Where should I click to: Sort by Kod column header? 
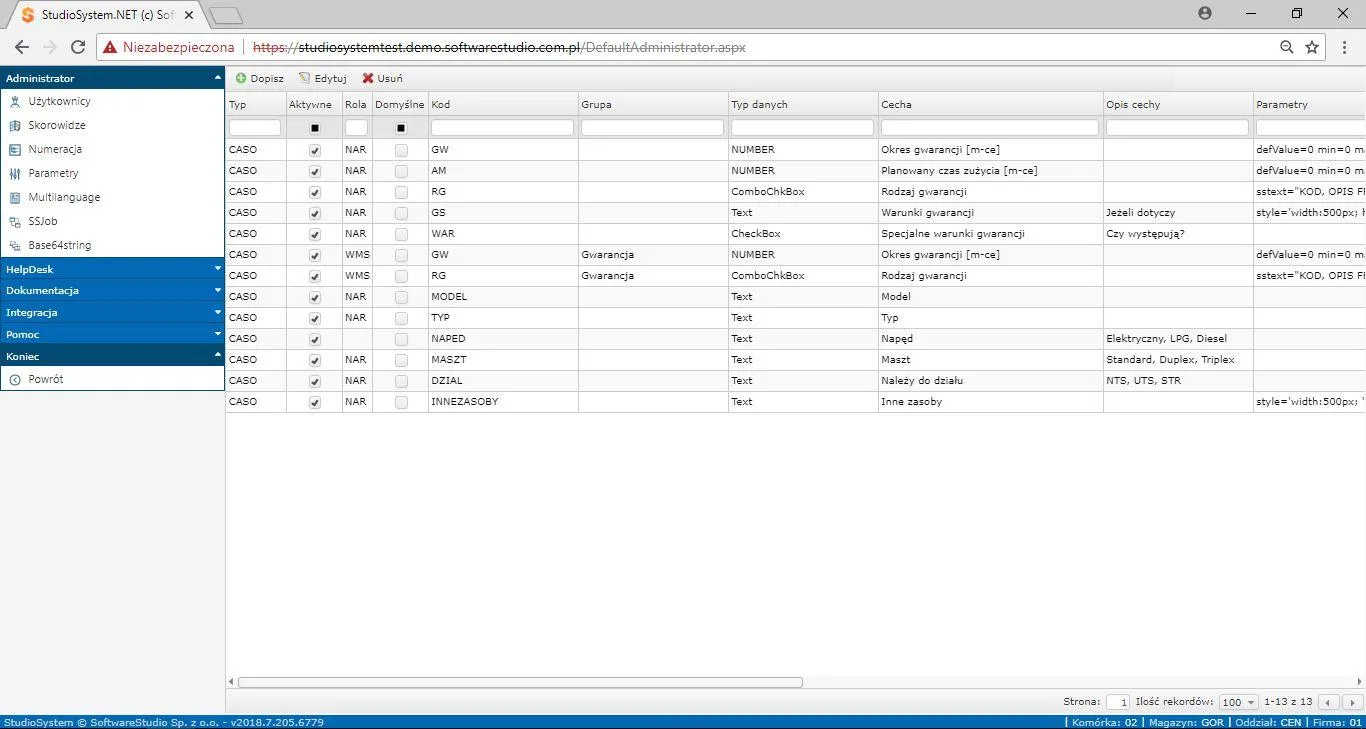pyautogui.click(x=503, y=104)
